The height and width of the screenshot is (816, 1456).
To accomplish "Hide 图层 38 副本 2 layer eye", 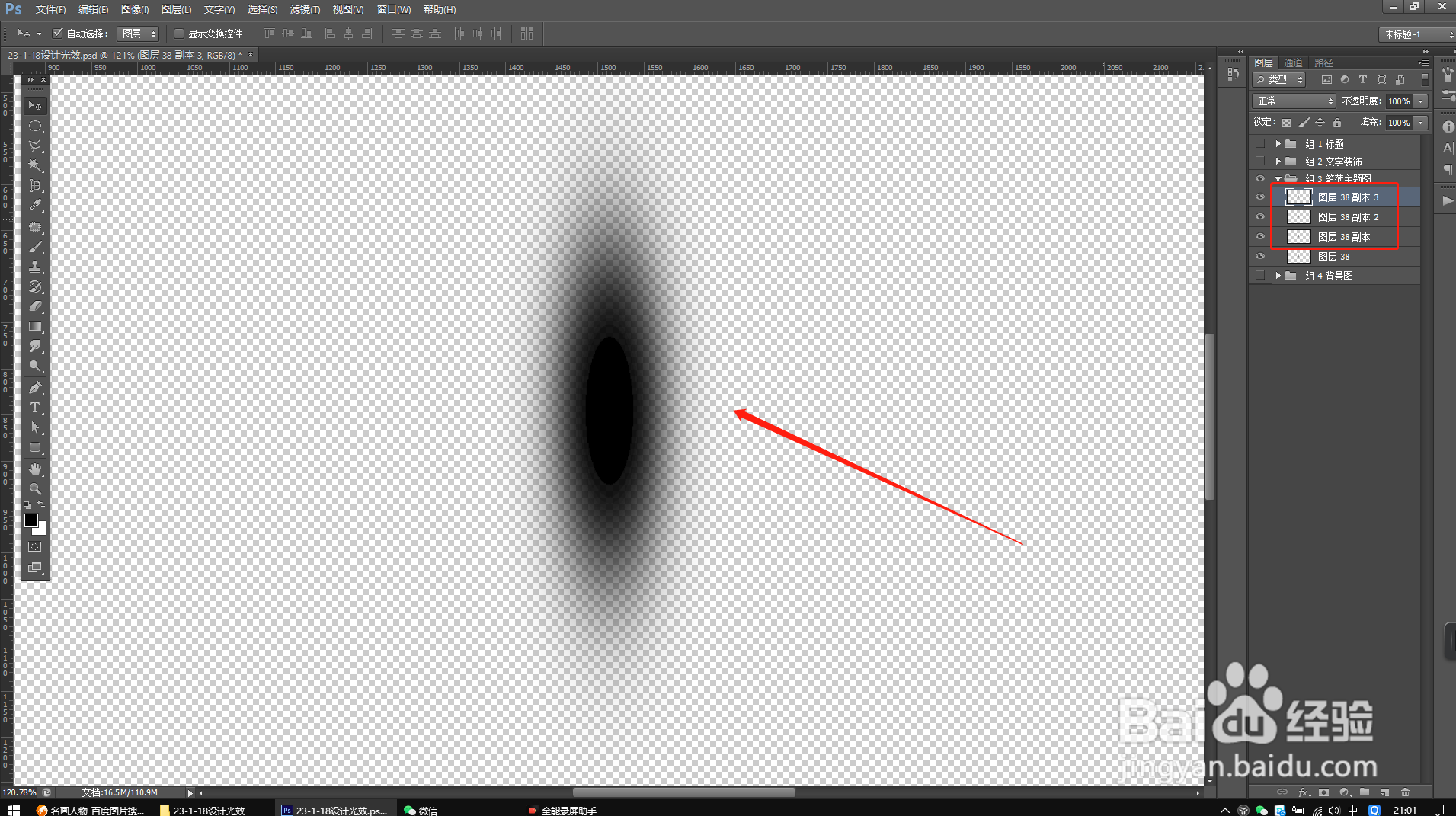I will [1259, 216].
